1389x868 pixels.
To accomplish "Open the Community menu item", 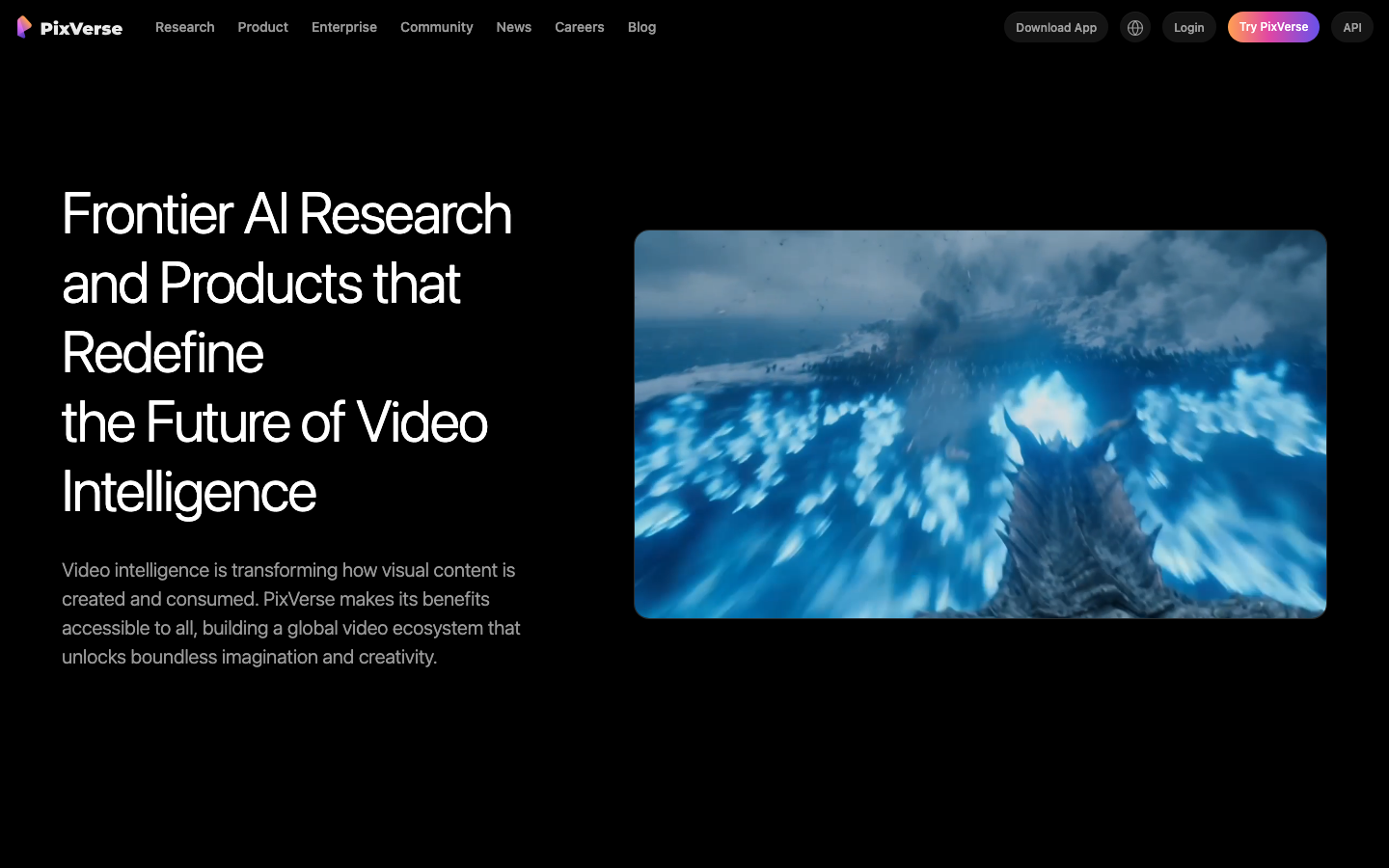I will coord(436,27).
